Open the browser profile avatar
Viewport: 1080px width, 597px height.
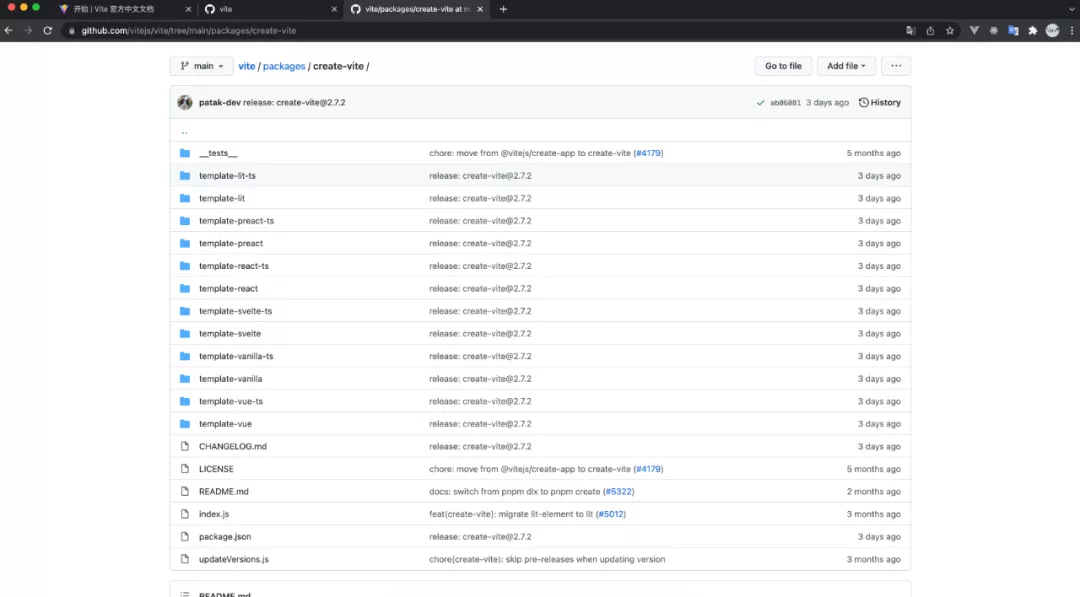click(1052, 30)
